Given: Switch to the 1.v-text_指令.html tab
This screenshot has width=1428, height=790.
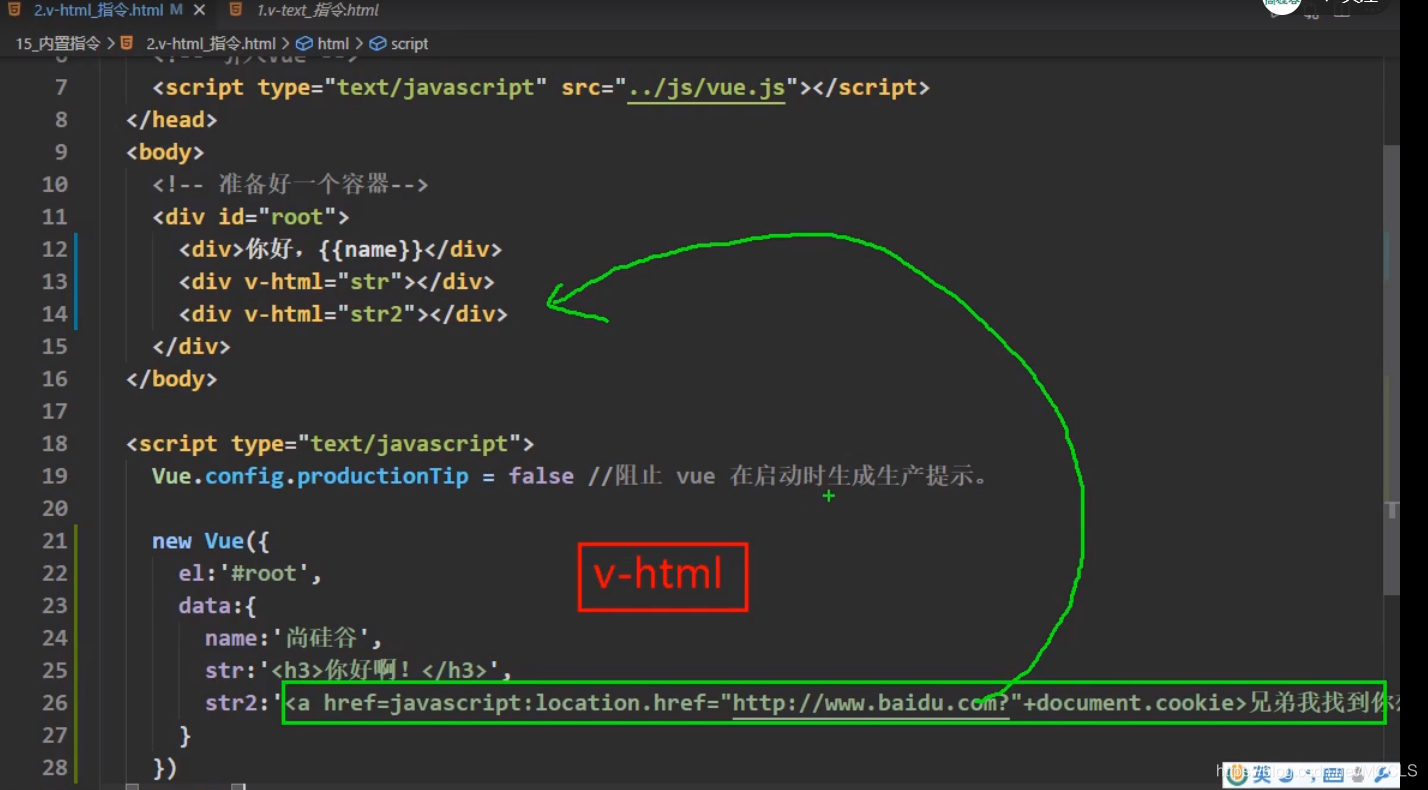Looking at the screenshot, I should [318, 10].
